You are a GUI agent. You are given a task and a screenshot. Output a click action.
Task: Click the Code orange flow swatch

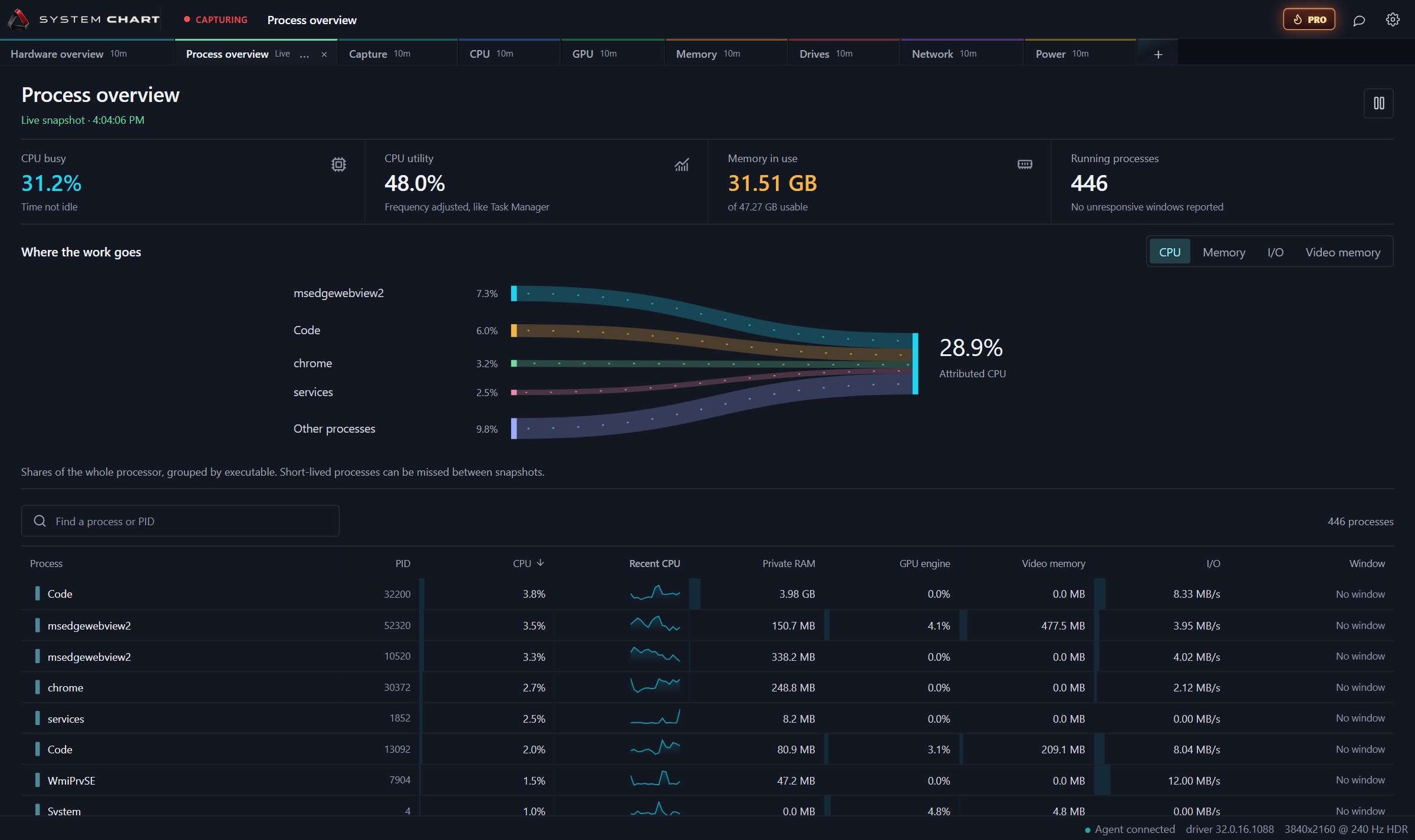coord(514,331)
